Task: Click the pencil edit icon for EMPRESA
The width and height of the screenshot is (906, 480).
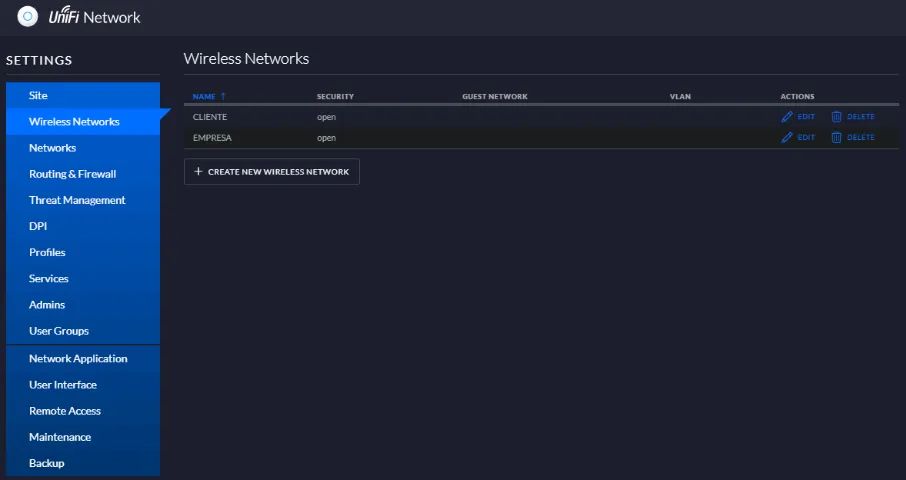Action: coord(787,138)
